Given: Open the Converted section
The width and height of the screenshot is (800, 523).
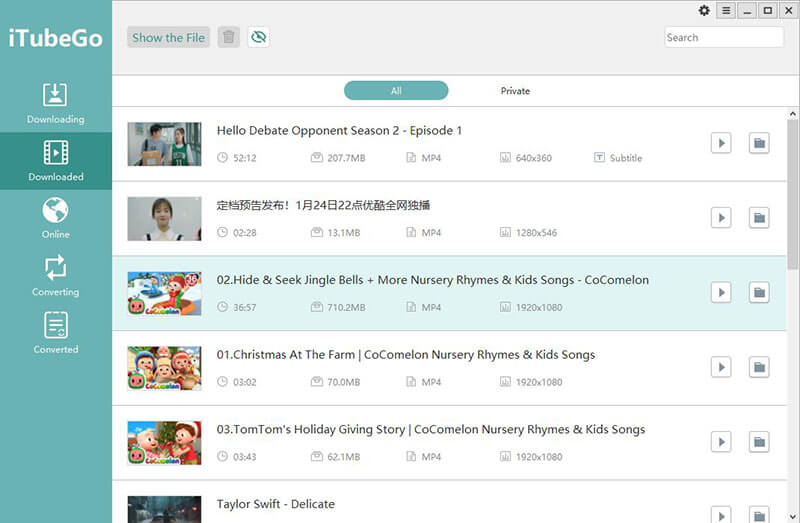Looking at the screenshot, I should click(x=56, y=333).
